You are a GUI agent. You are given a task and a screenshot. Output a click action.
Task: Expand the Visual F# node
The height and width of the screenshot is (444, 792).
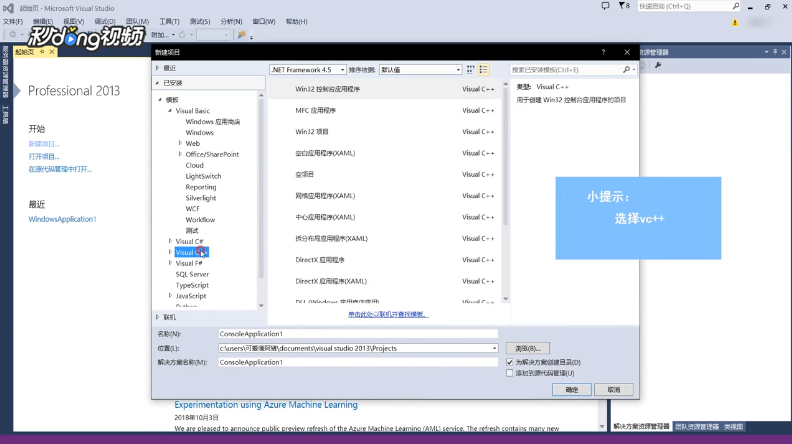point(170,263)
